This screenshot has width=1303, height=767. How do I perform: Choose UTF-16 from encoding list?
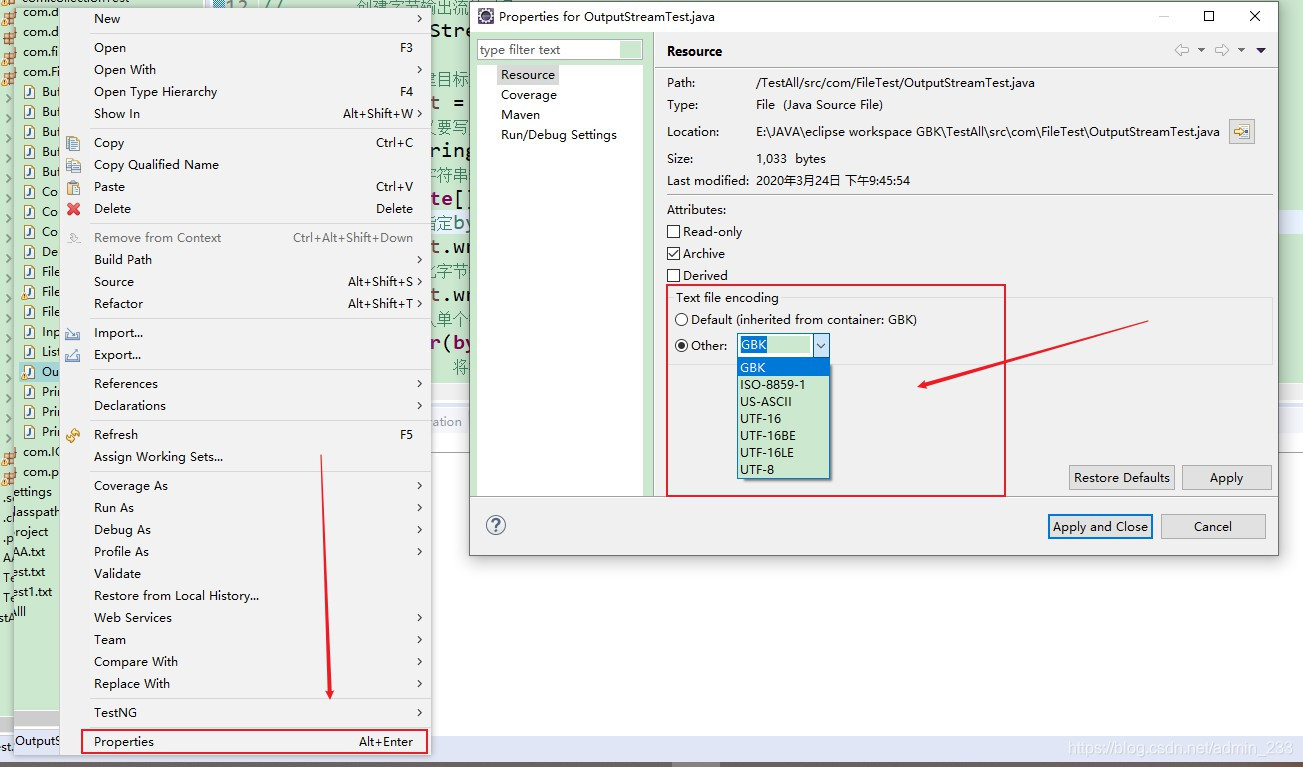(783, 418)
